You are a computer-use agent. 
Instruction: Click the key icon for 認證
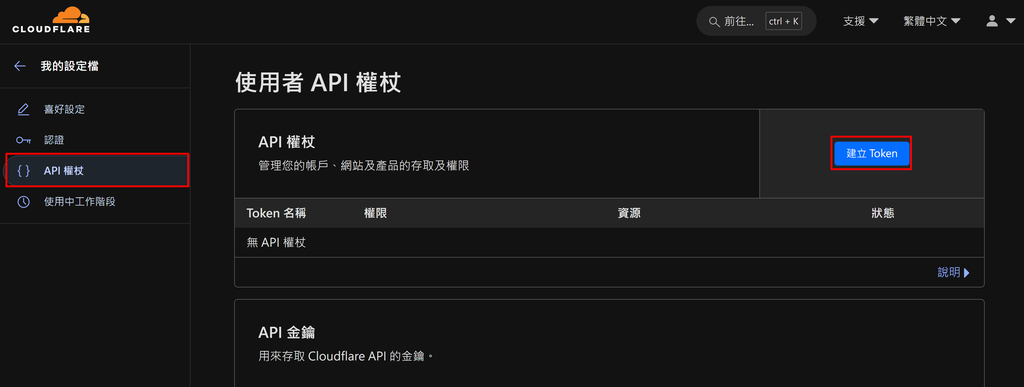tap(24, 140)
